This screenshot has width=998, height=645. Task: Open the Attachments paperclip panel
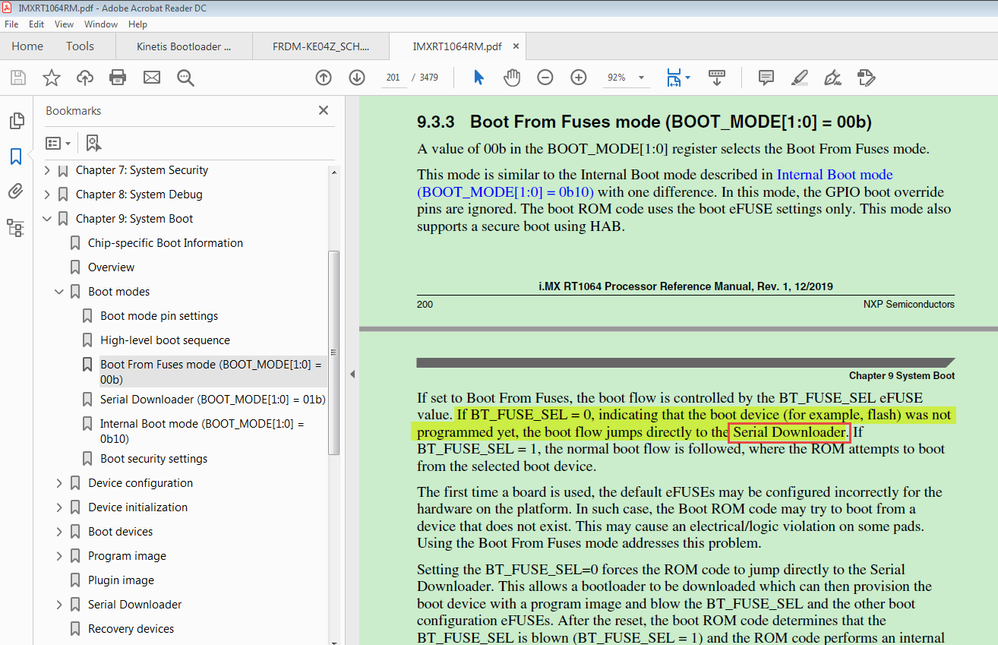(16, 191)
